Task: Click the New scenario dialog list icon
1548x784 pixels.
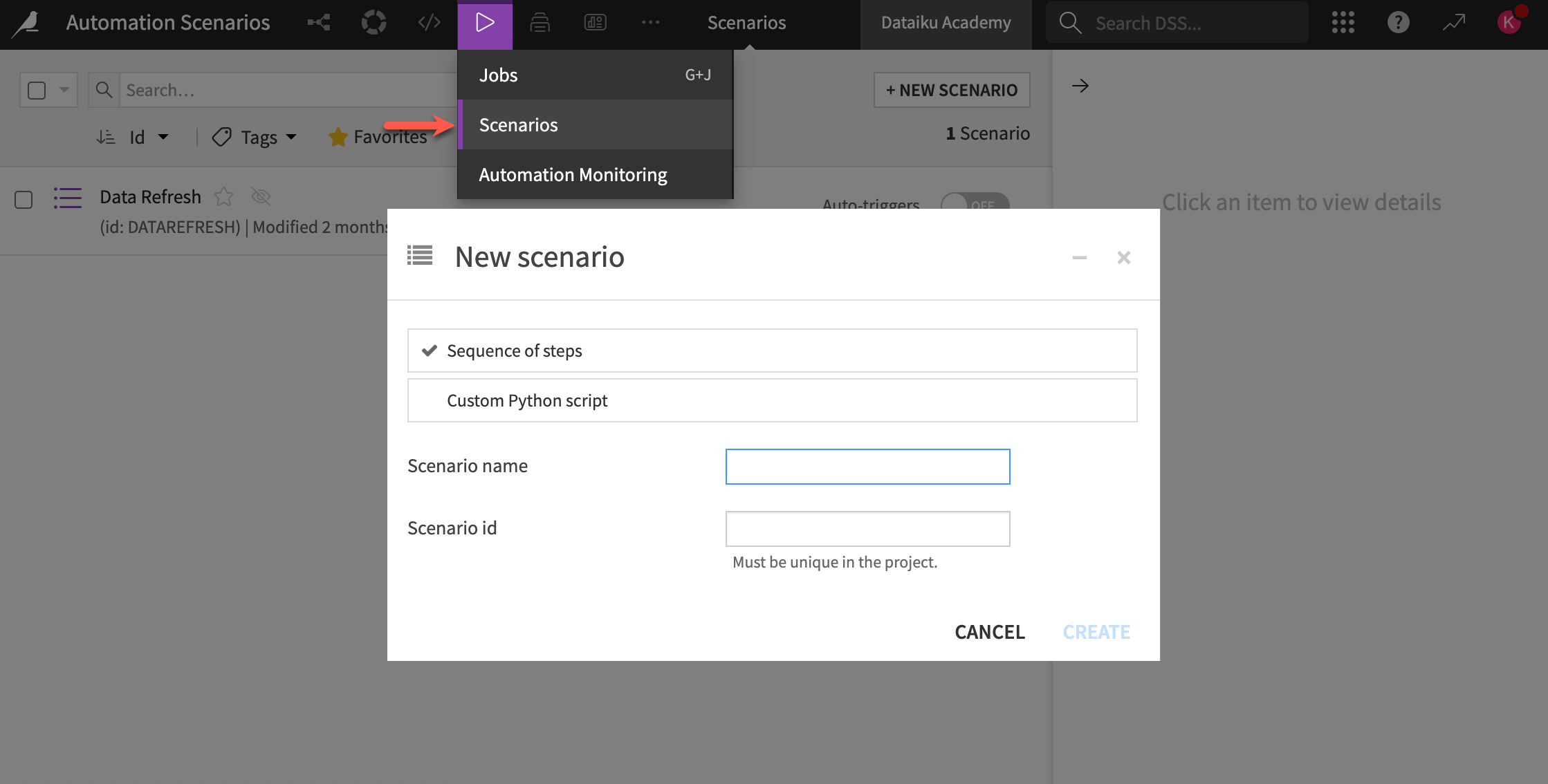Action: point(420,256)
